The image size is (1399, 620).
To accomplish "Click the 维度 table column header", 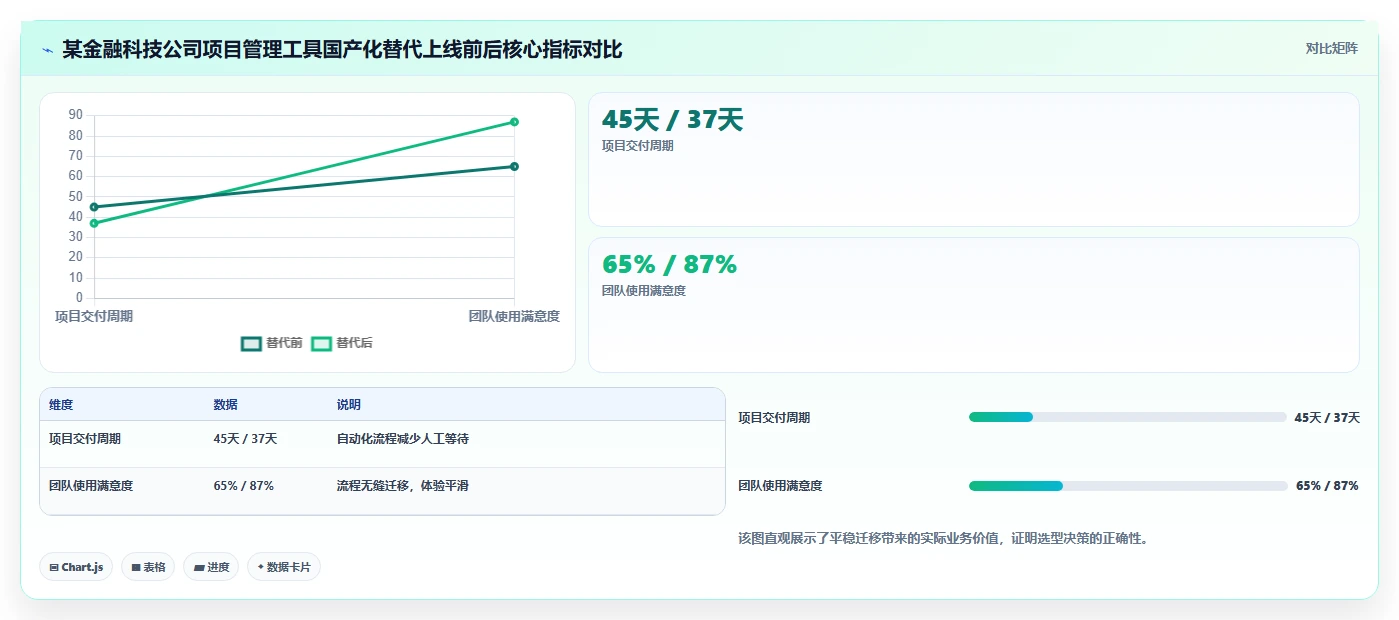I will [x=61, y=405].
